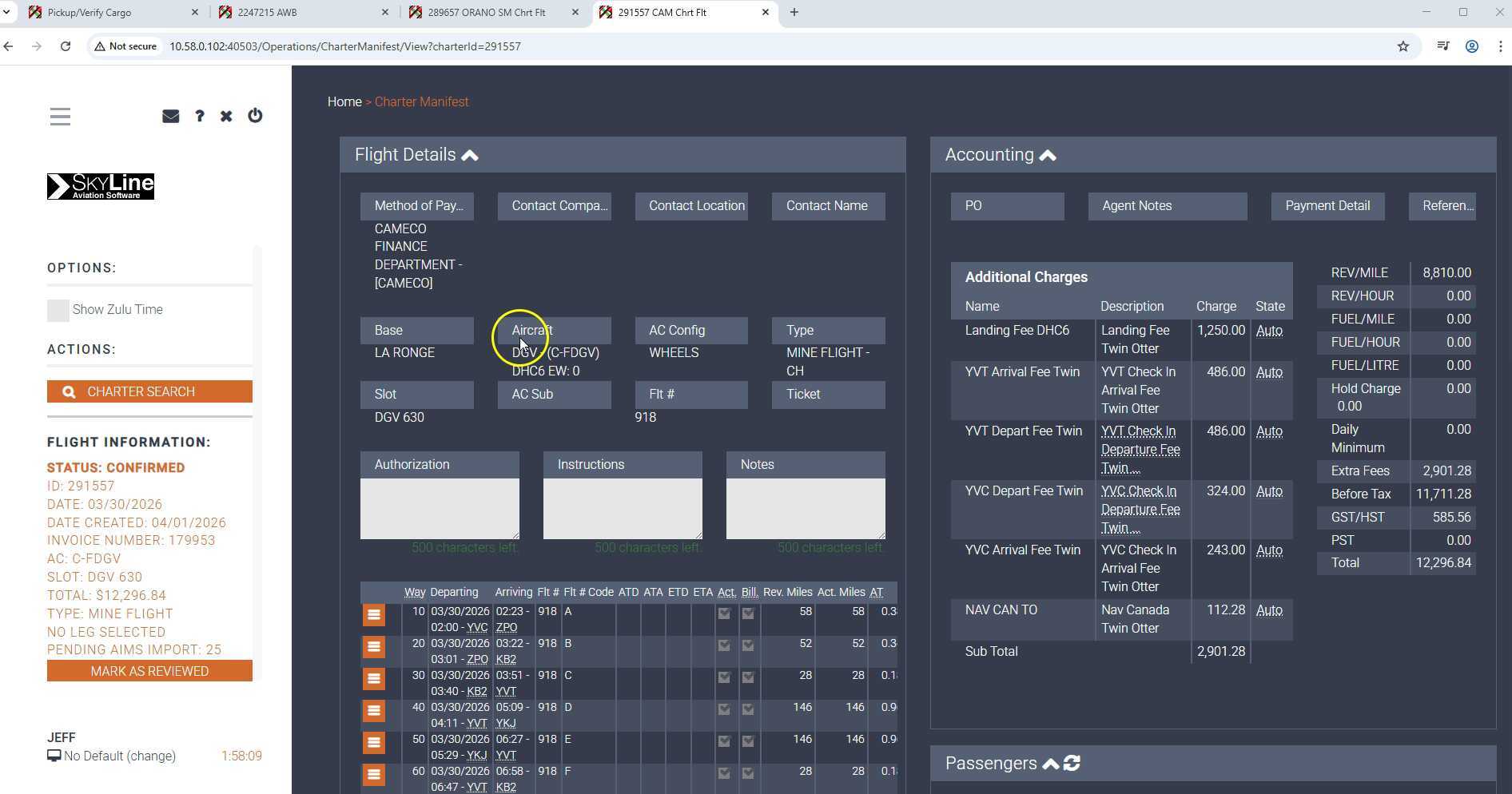Click the MARK AS REVIEWED button

click(149, 671)
